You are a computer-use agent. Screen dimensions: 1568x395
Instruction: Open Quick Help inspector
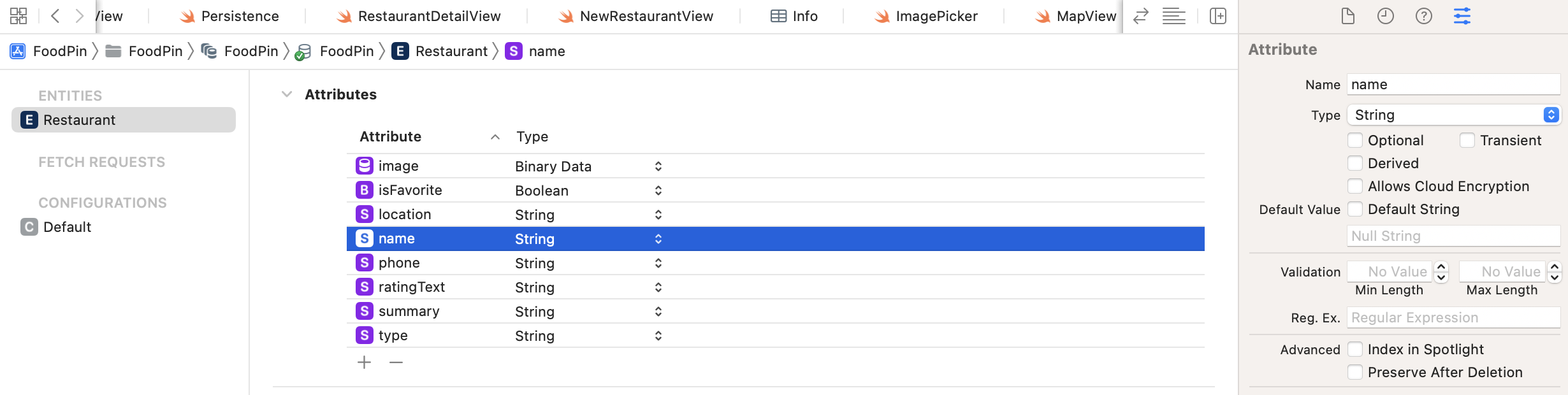tap(1424, 16)
